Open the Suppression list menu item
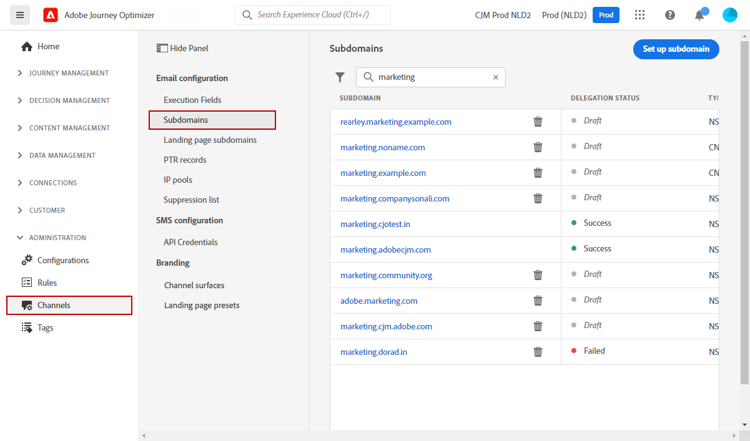The height and width of the screenshot is (441, 750). point(191,200)
